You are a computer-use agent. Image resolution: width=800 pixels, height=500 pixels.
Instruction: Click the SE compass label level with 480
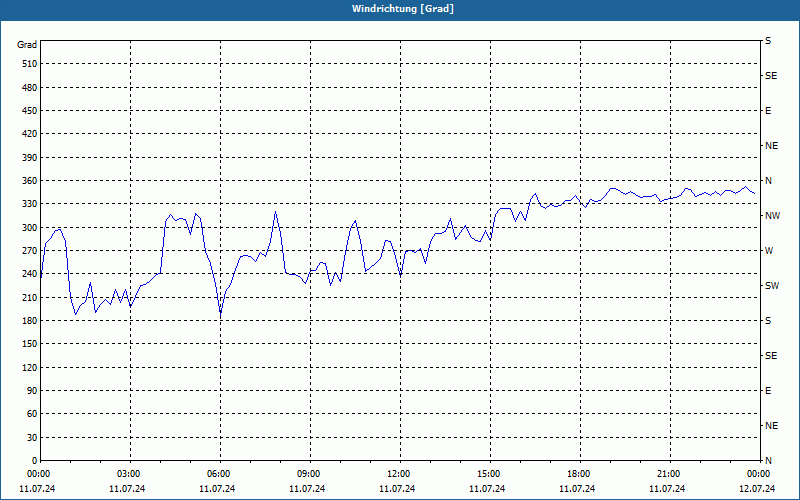point(771,76)
